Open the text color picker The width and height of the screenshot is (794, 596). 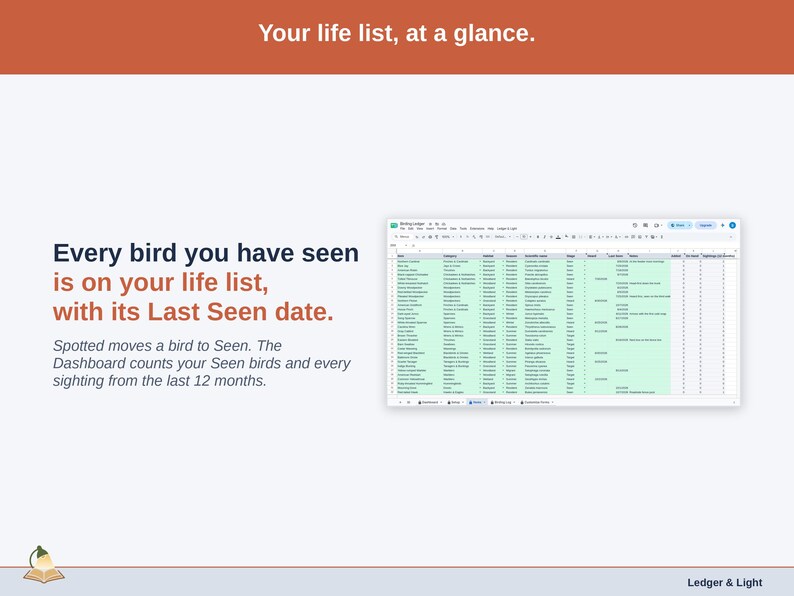[558, 237]
